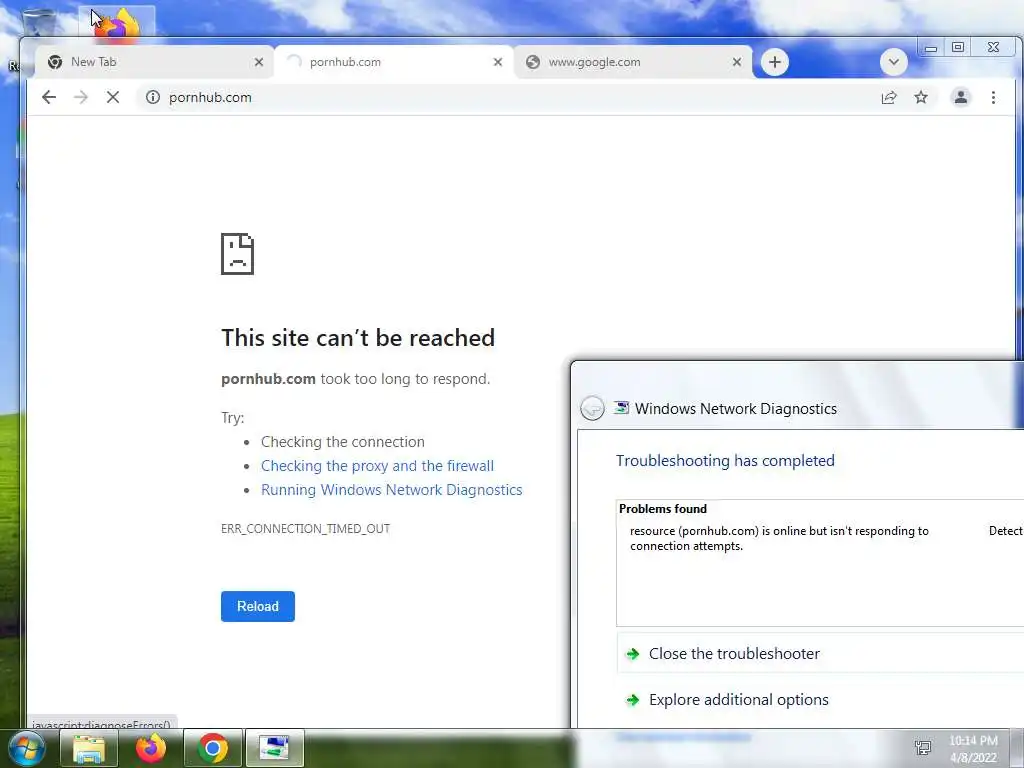
Task: Click the Reload button
Action: pyautogui.click(x=258, y=607)
